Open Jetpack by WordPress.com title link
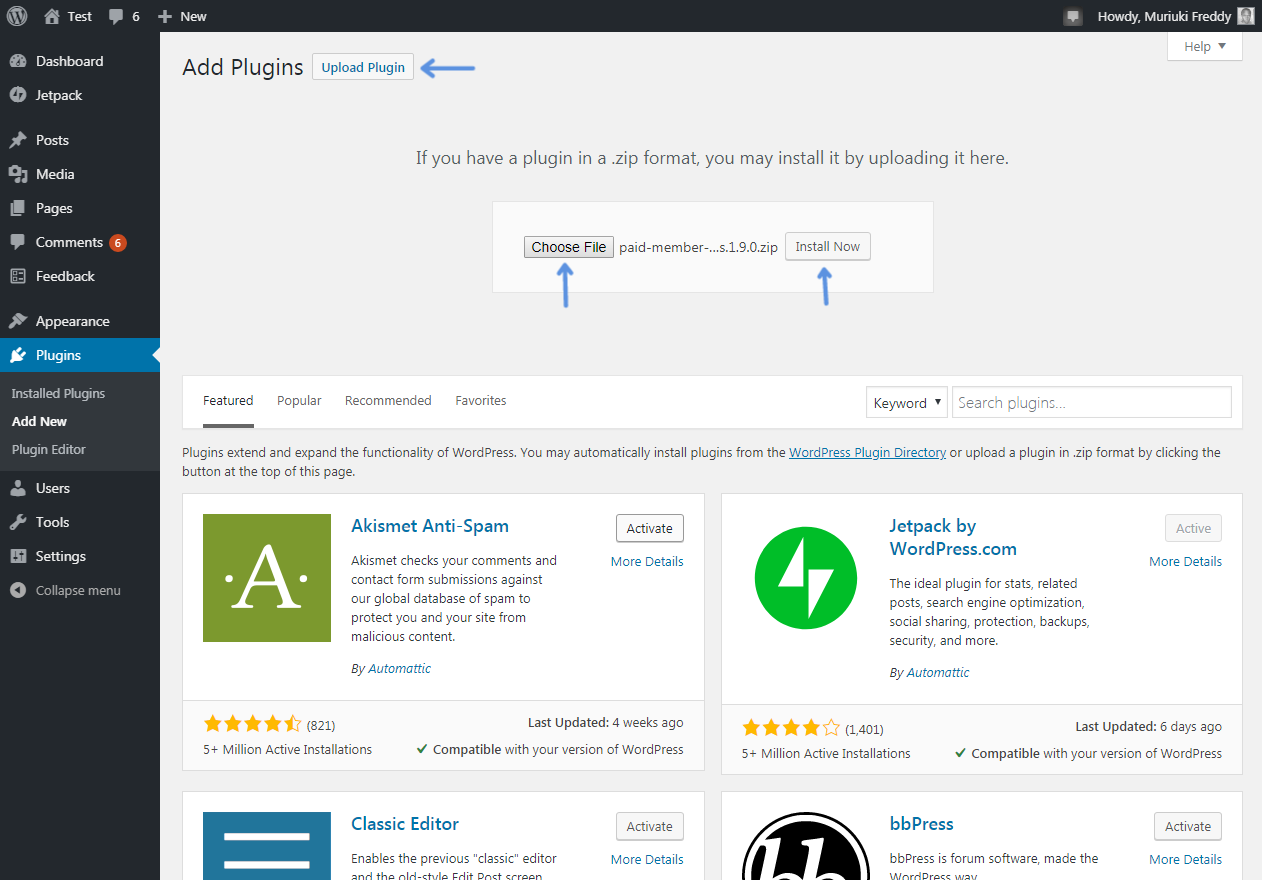Screen dimensions: 1262x880 coord(953,537)
